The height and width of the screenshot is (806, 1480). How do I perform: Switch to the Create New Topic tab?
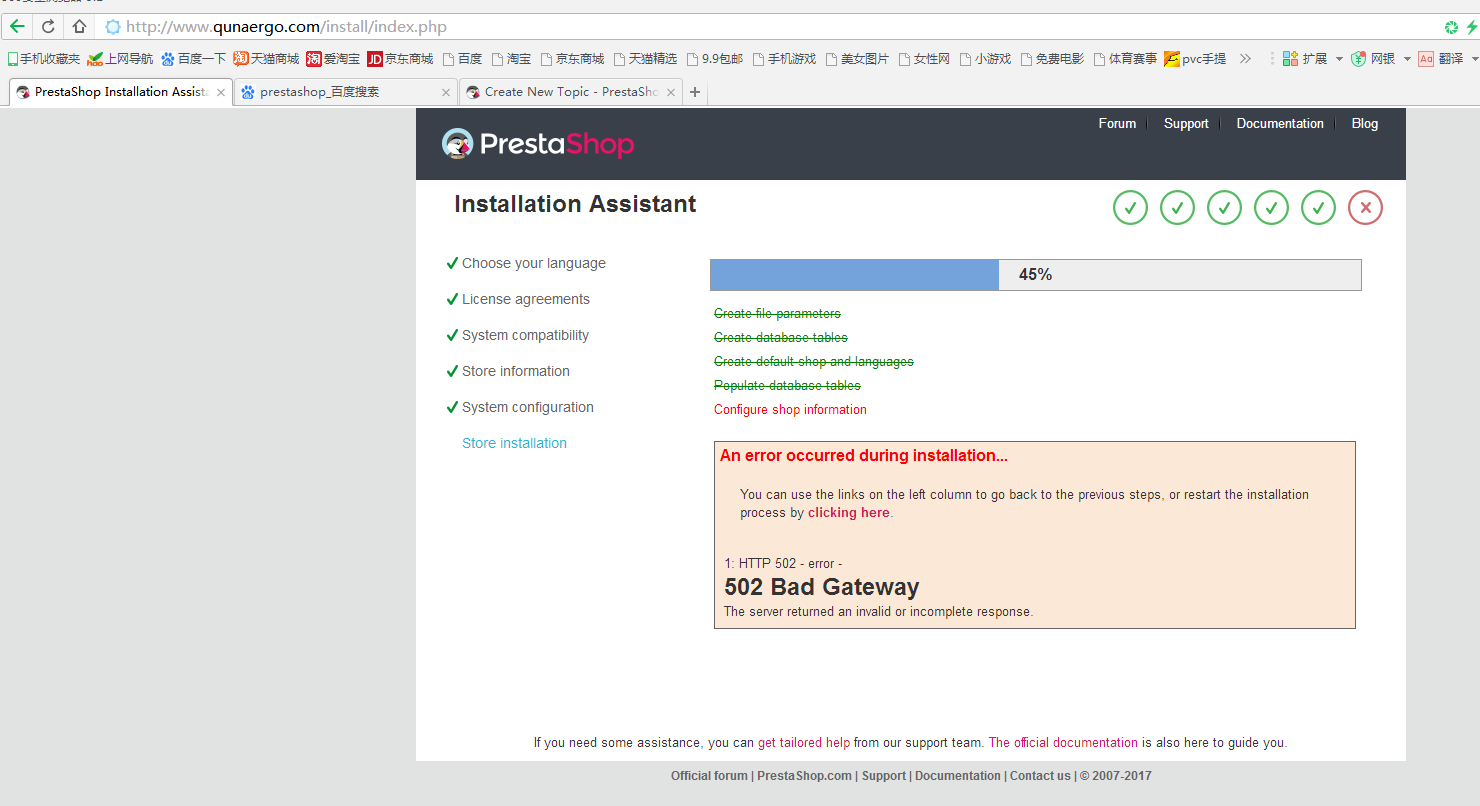571,92
